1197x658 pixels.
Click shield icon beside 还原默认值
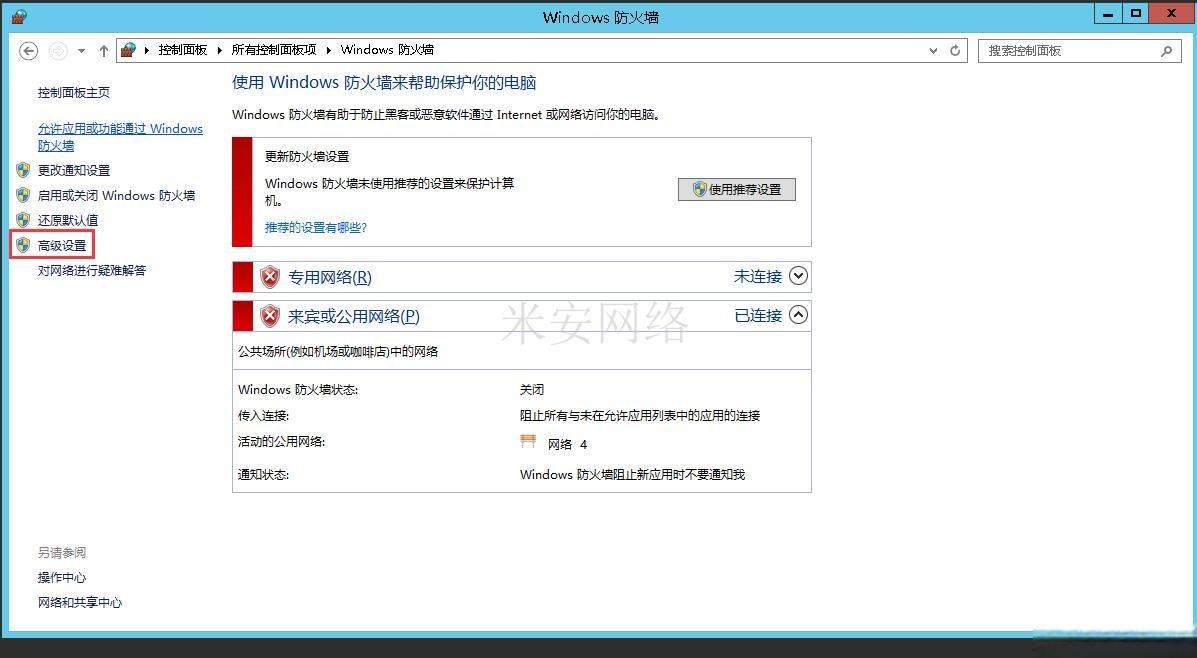pos(24,220)
